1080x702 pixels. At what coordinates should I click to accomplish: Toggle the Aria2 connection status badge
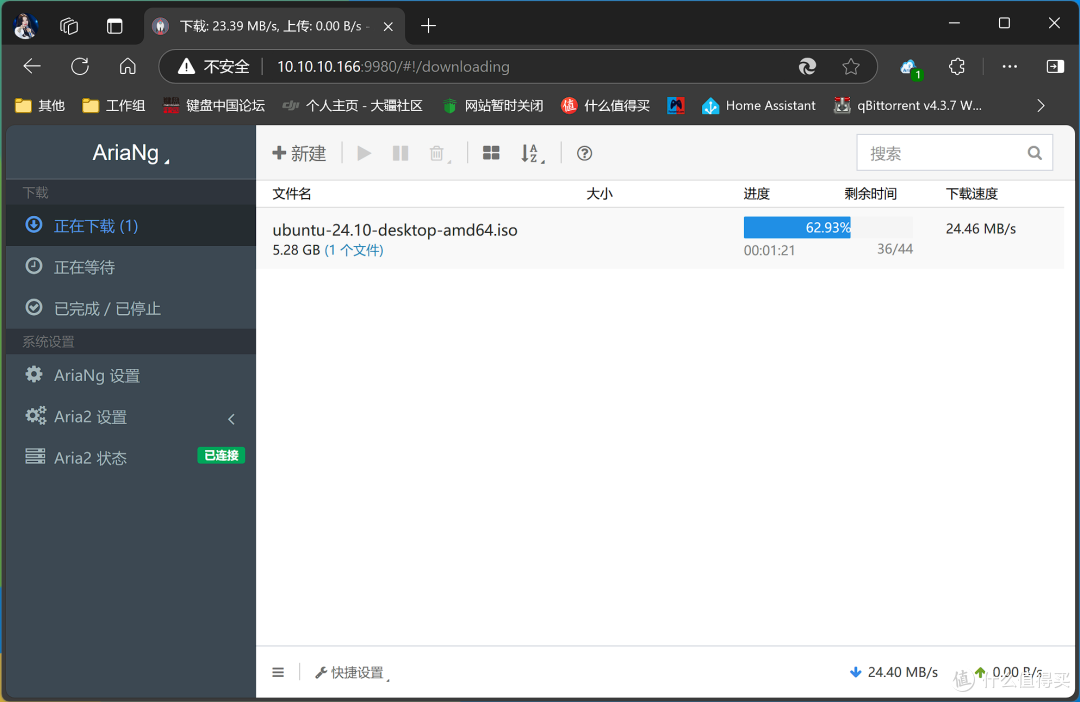click(x=220, y=455)
